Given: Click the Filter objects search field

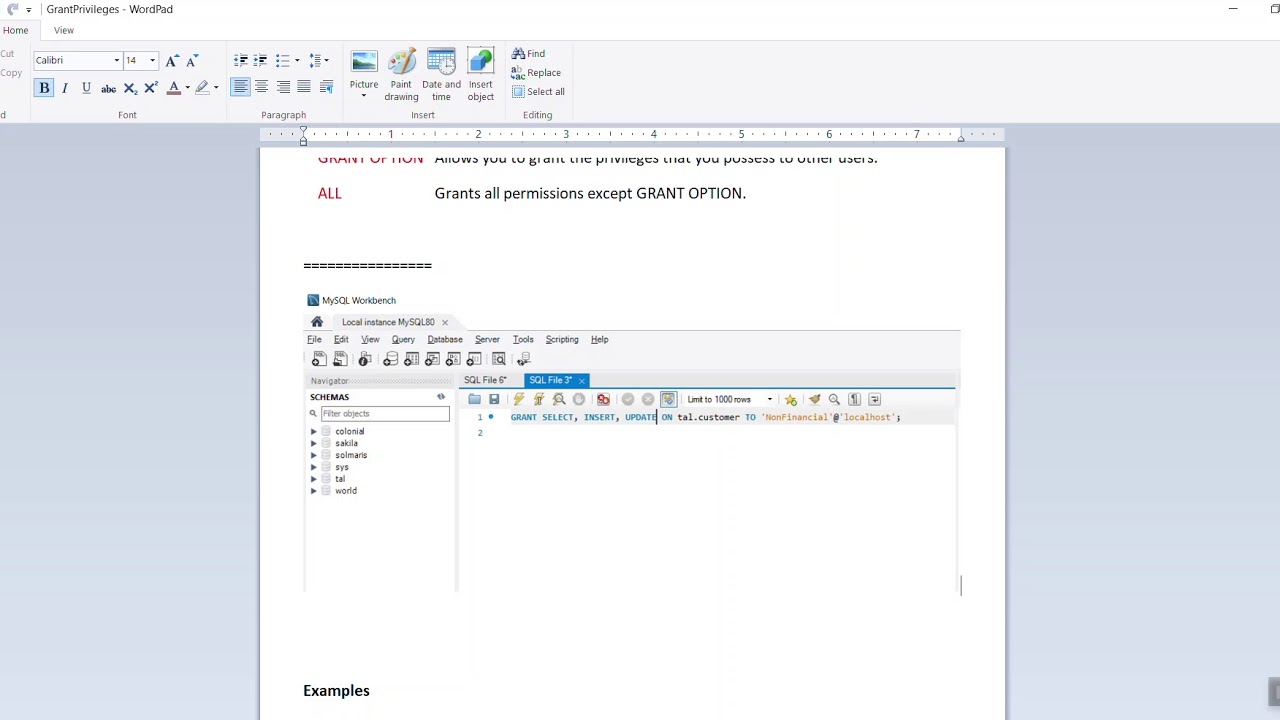Looking at the screenshot, I should [385, 413].
